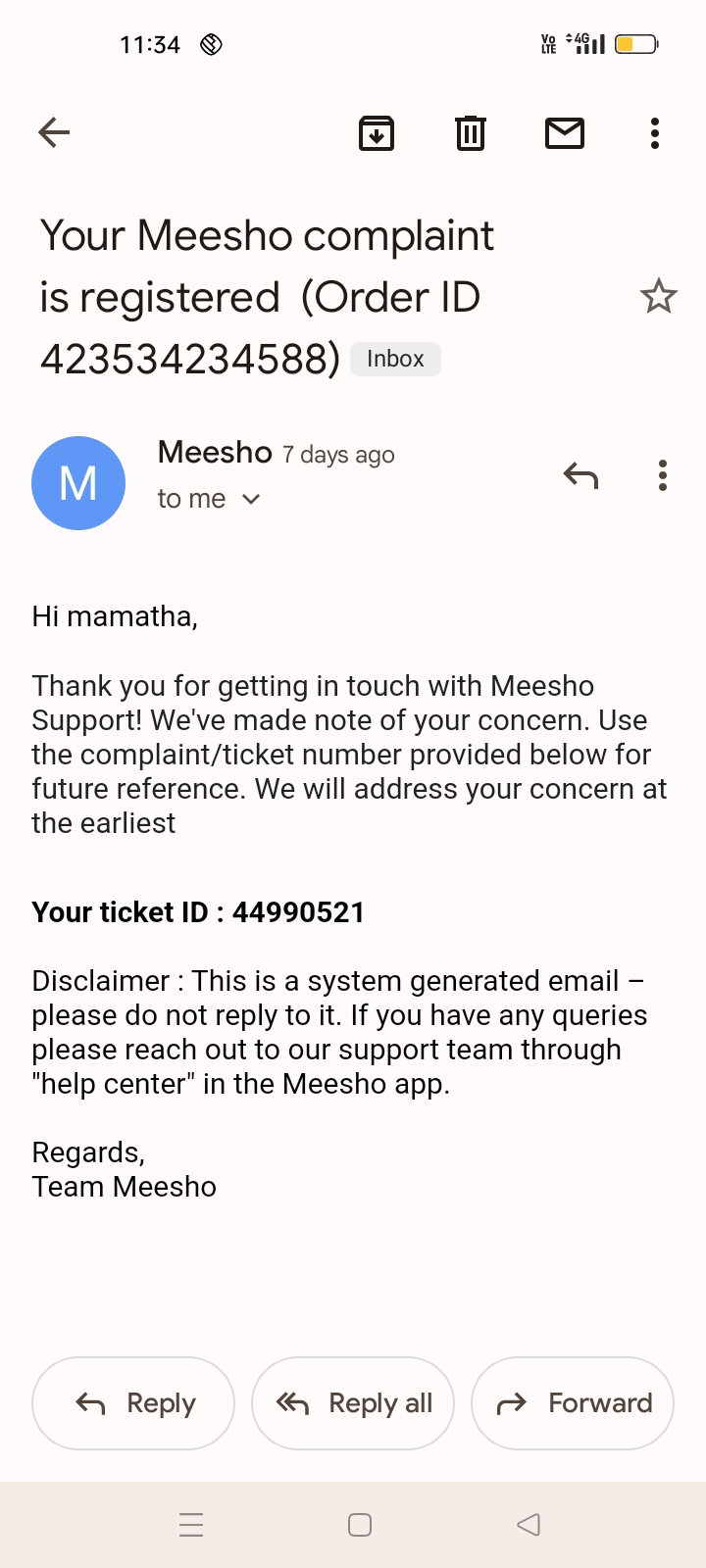Open recent apps from navigation bar
The image size is (706, 1568).
click(191, 1525)
